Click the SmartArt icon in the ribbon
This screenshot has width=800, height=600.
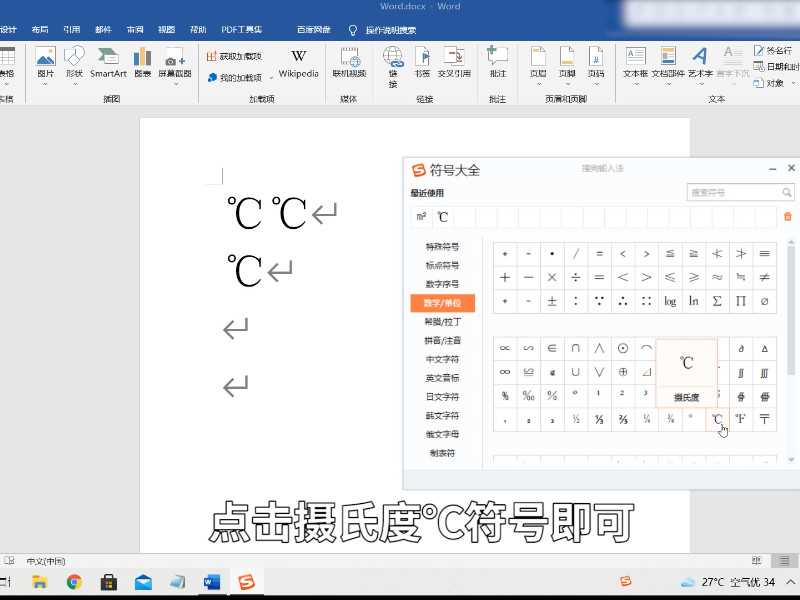(x=108, y=61)
